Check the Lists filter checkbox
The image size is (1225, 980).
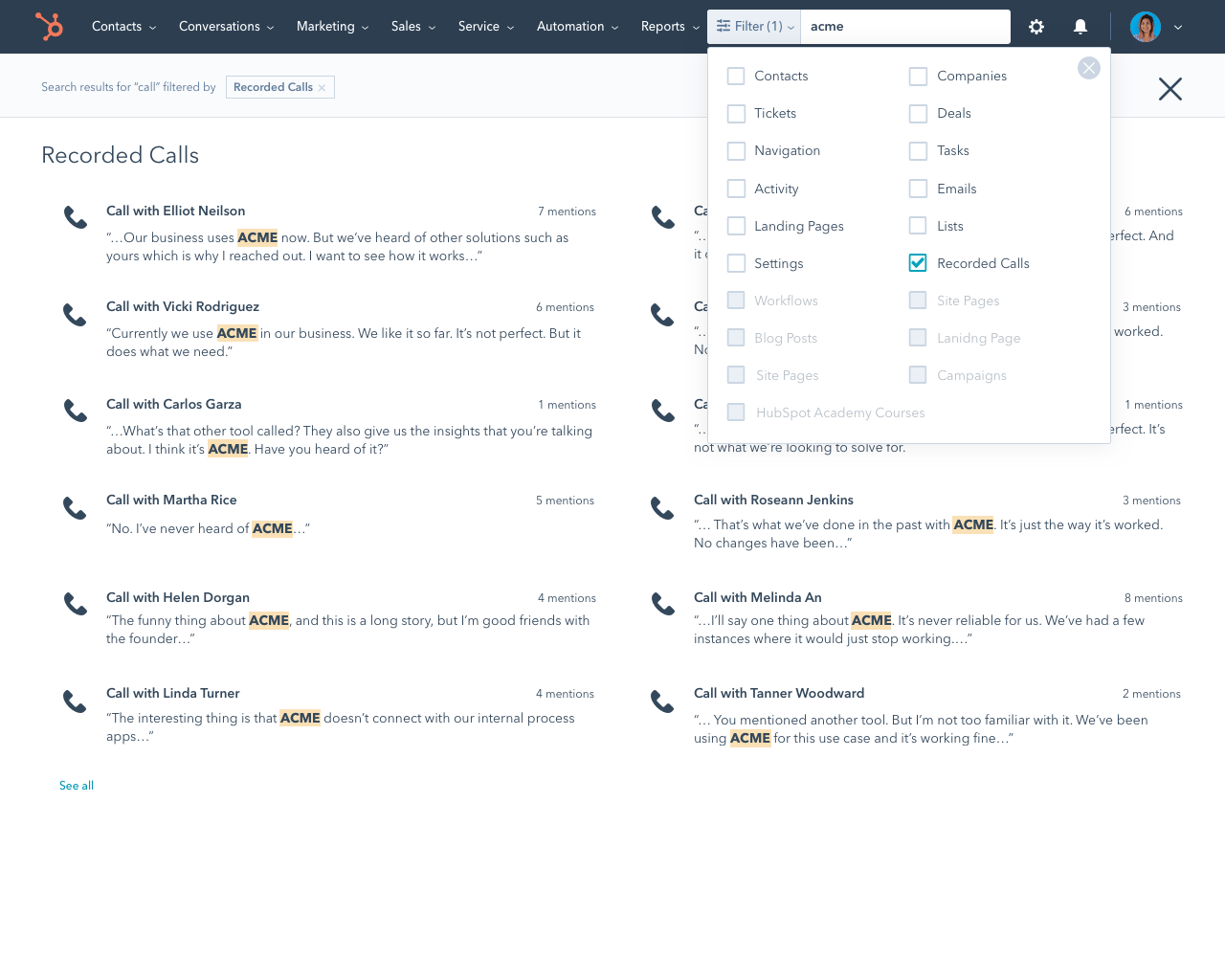pos(918,226)
